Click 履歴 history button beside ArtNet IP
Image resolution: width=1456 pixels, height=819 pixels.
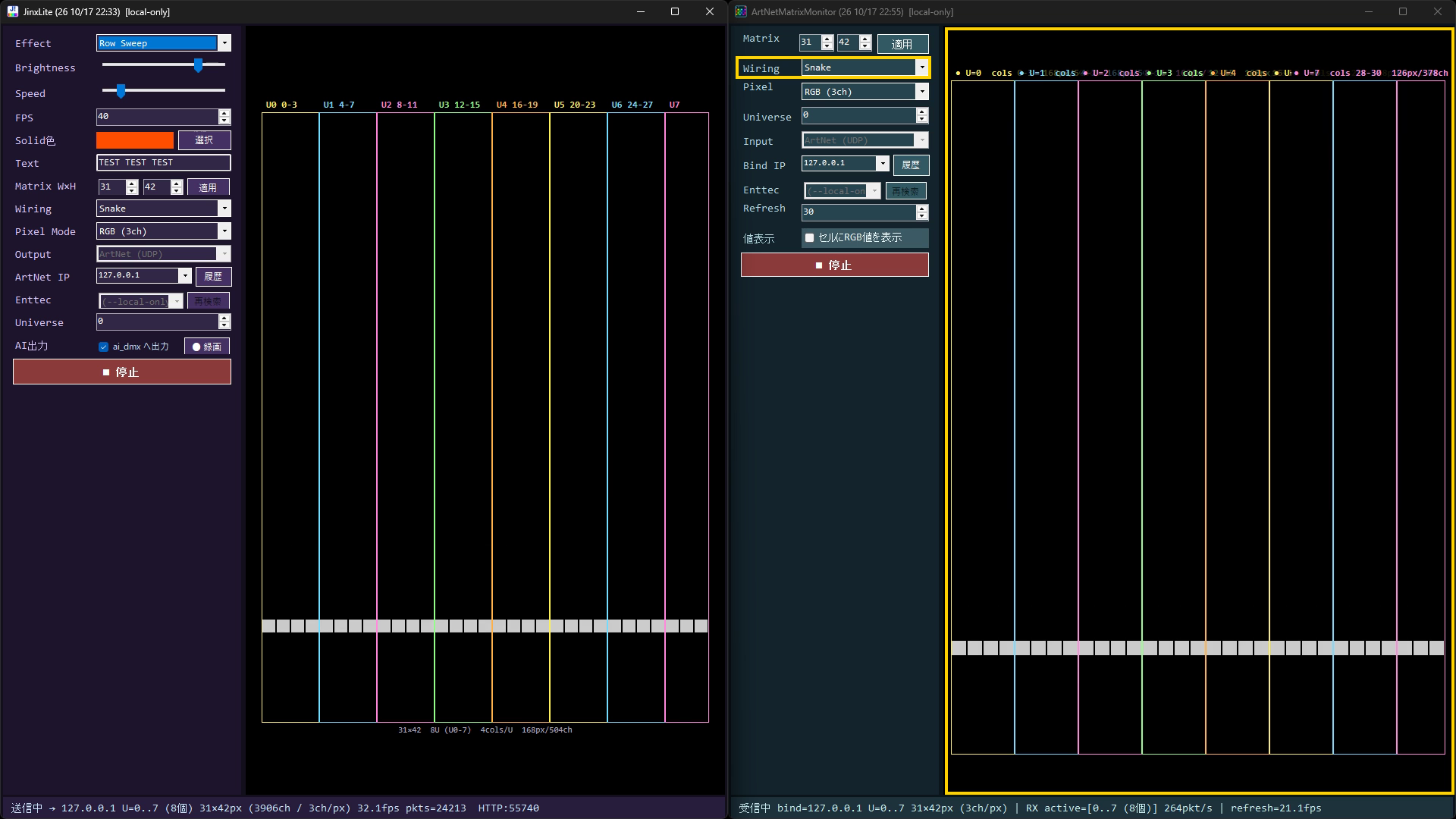[213, 277]
